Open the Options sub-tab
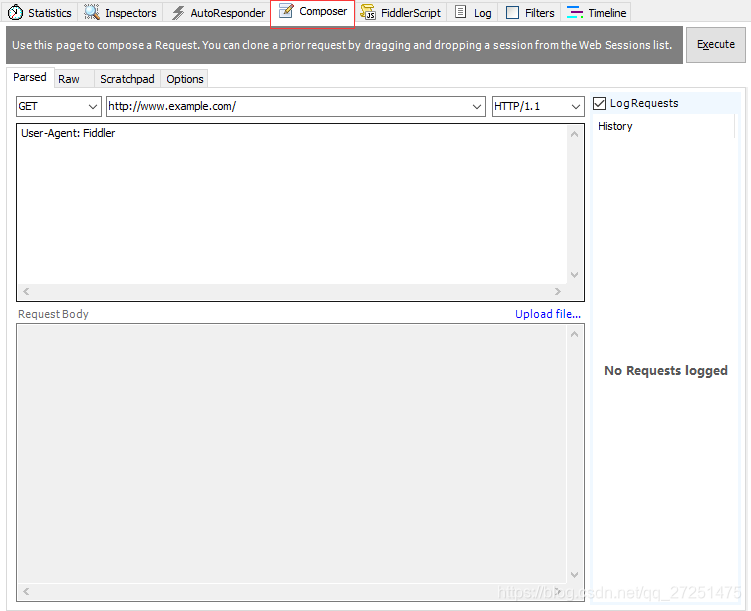751x611 pixels. (184, 79)
